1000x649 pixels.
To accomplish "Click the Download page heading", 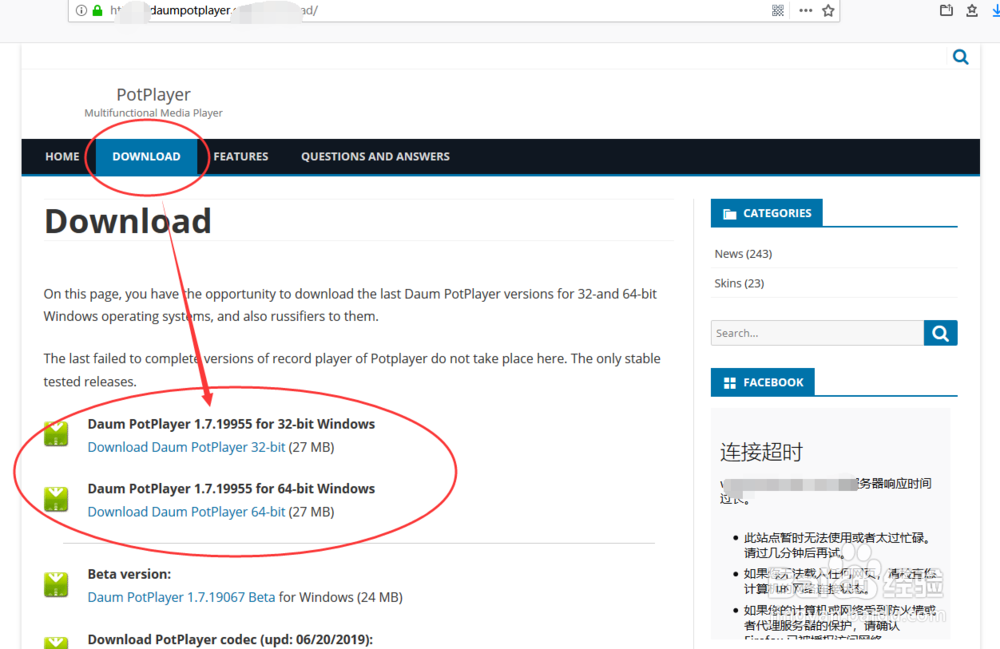I will click(128, 221).
